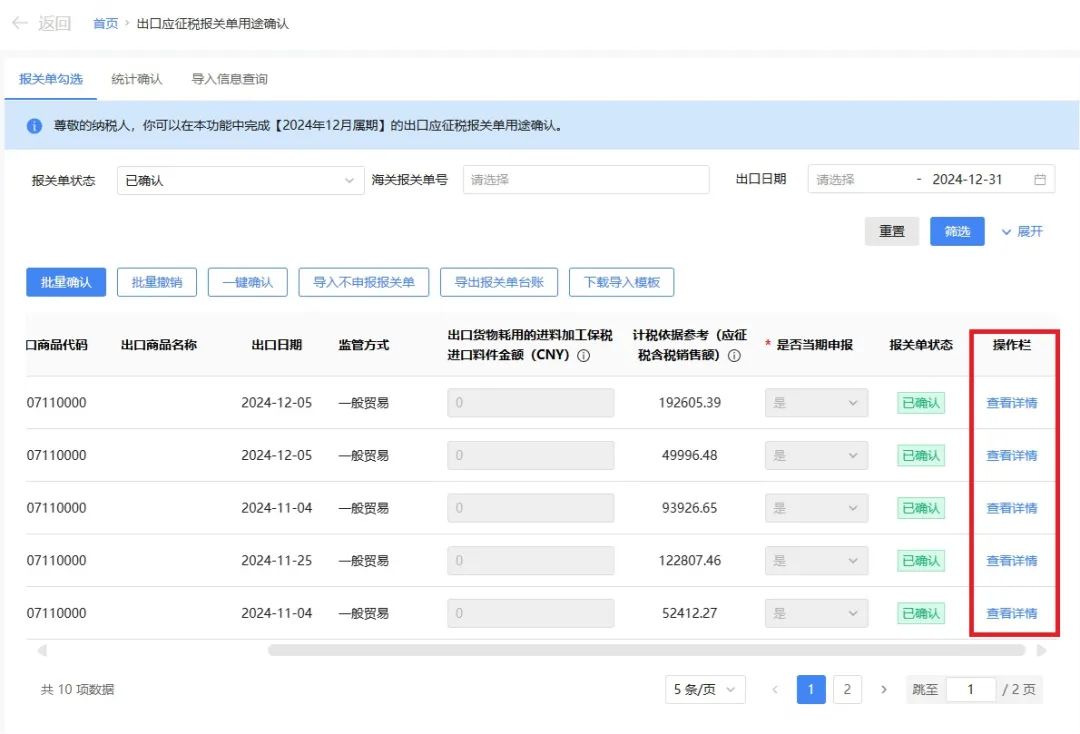Open the 5条/页 page size dropdown
Image resolution: width=1080 pixels, height=734 pixels.
tap(705, 689)
